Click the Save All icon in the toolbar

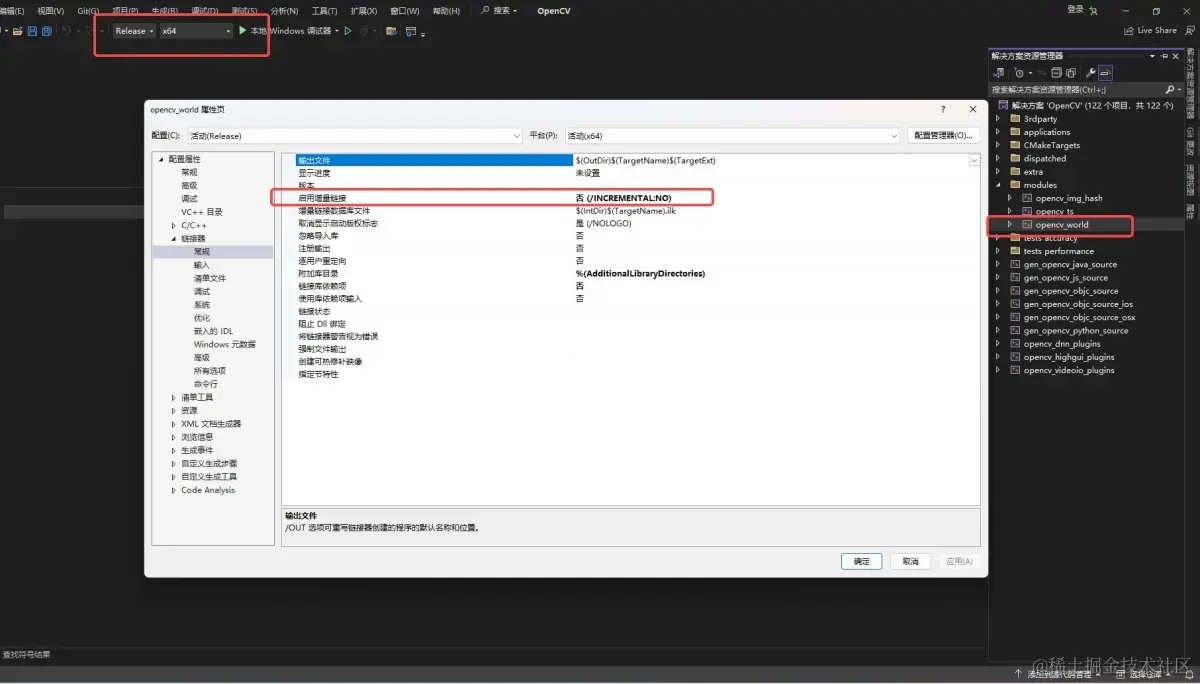point(47,31)
